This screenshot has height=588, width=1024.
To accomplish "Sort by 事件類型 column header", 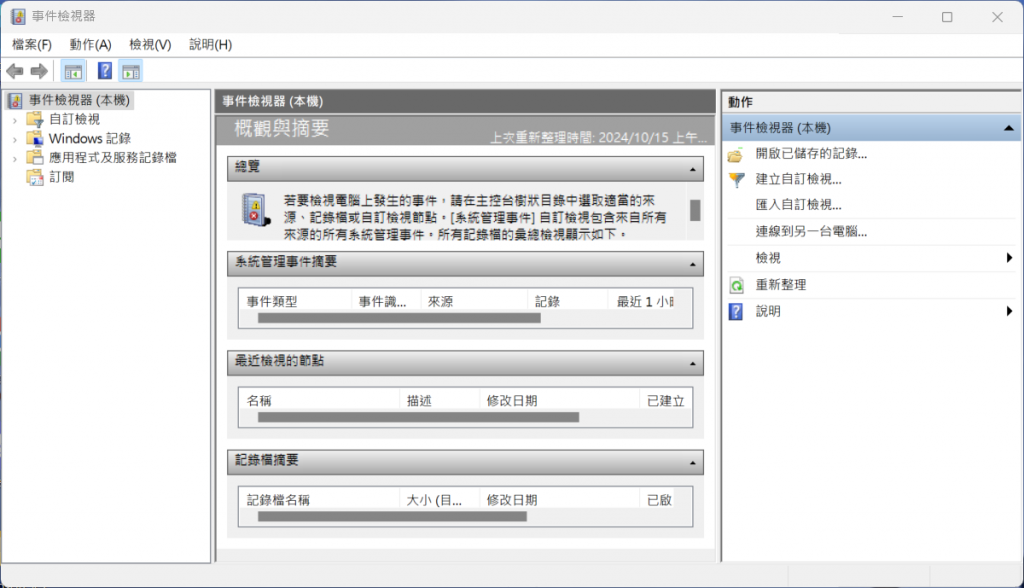I will pyautogui.click(x=295, y=301).
